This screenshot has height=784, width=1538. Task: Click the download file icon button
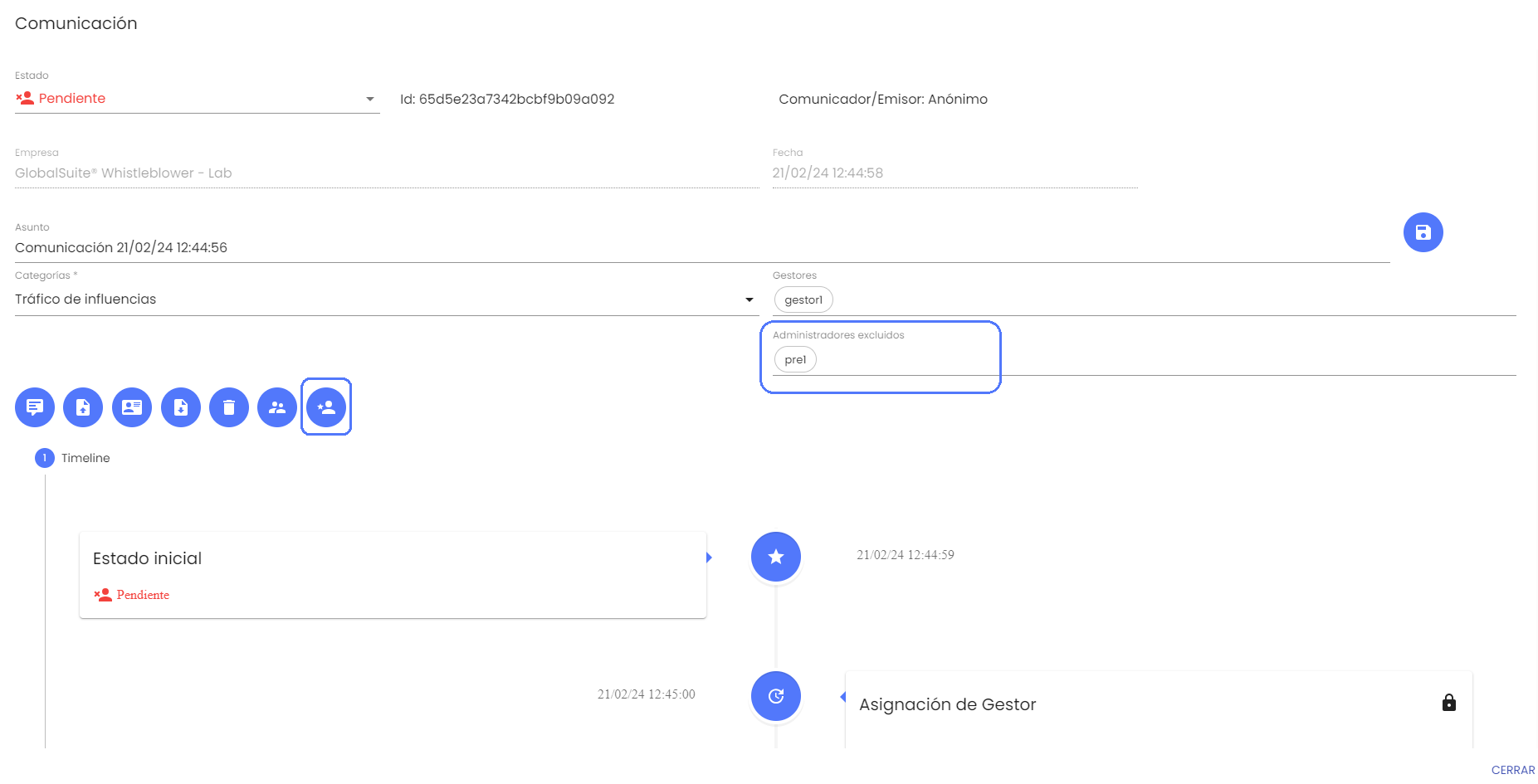[181, 407]
